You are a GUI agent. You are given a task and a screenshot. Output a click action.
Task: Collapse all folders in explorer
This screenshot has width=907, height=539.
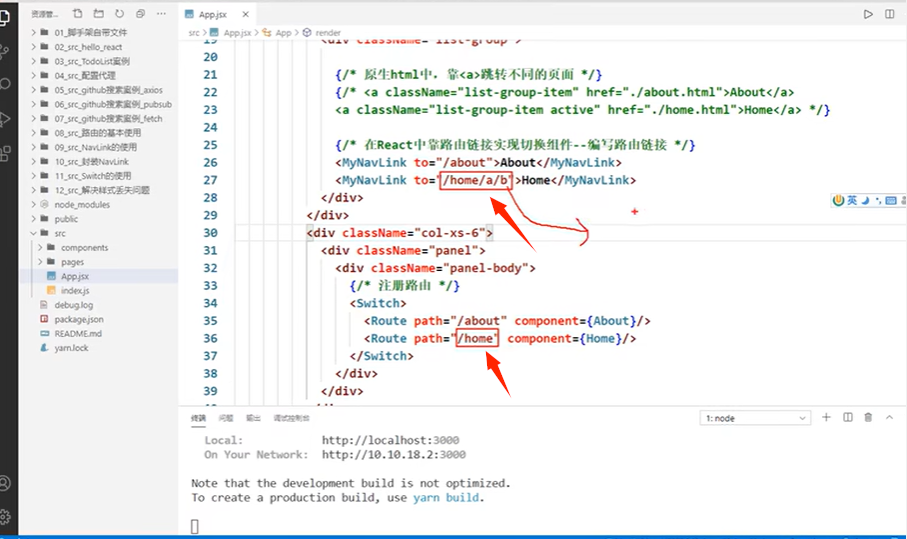[140, 13]
